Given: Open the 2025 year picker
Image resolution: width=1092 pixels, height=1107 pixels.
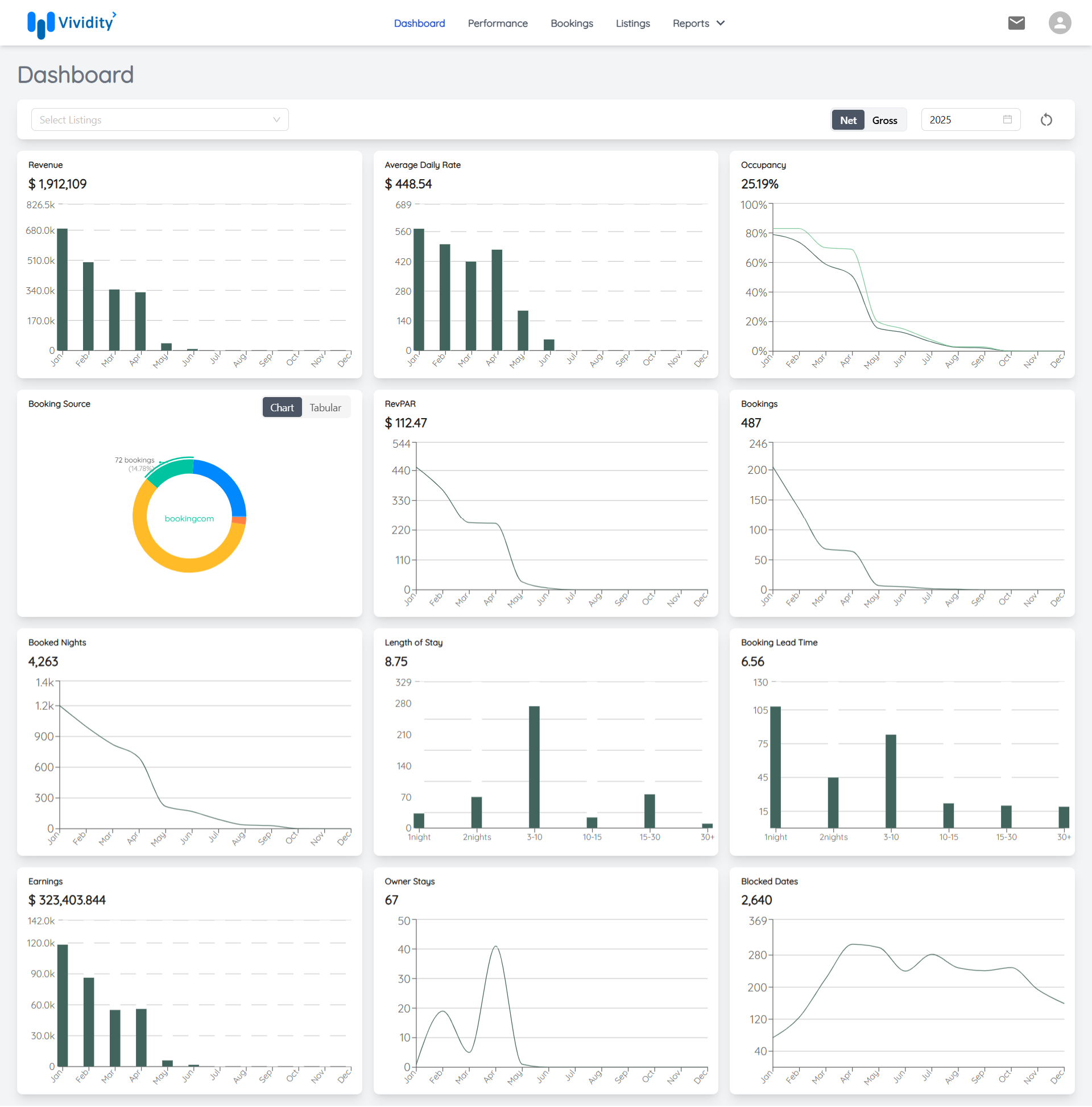Looking at the screenshot, I should [962, 120].
